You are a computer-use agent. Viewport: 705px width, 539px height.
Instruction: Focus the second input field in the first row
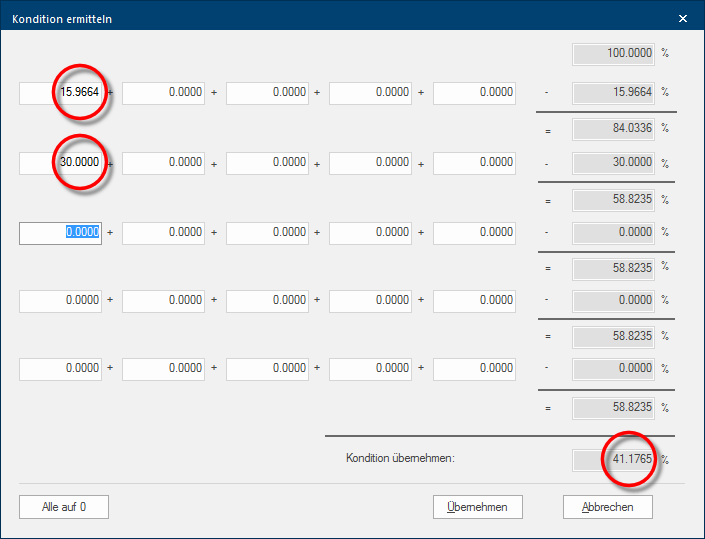pos(163,93)
